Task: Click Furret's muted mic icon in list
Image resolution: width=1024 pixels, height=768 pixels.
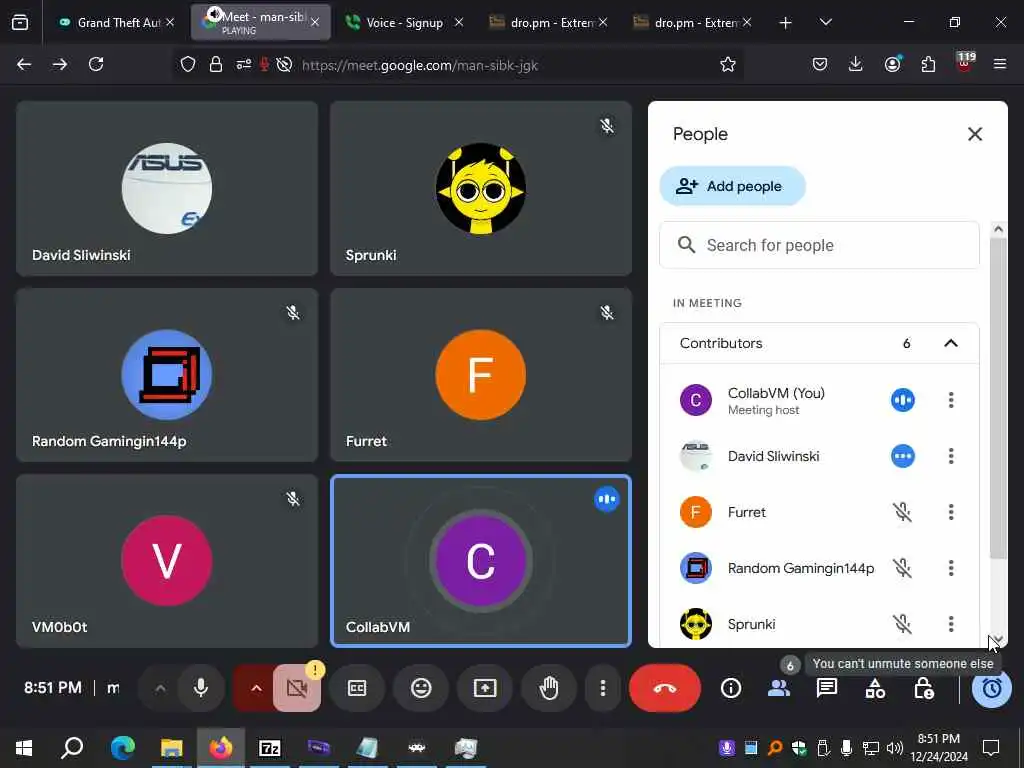Action: [903, 512]
